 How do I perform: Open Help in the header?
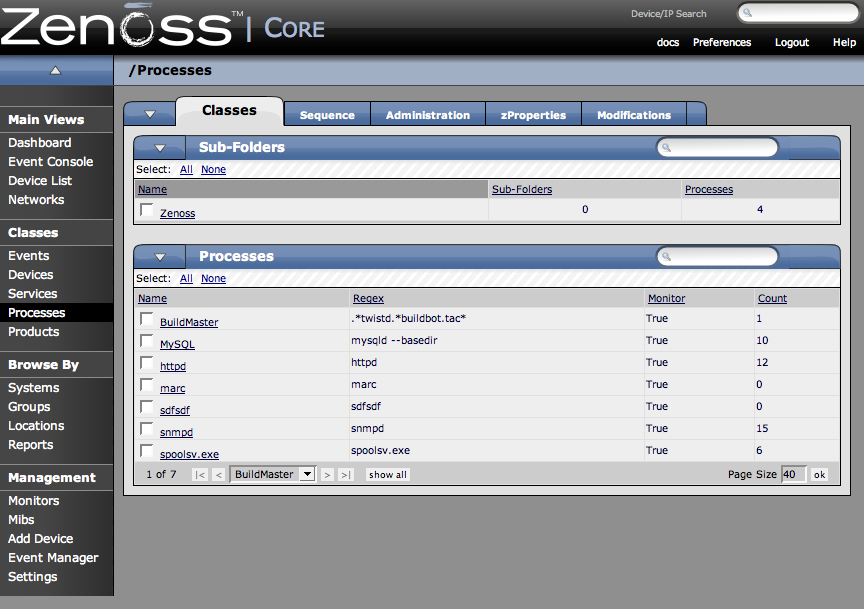844,42
